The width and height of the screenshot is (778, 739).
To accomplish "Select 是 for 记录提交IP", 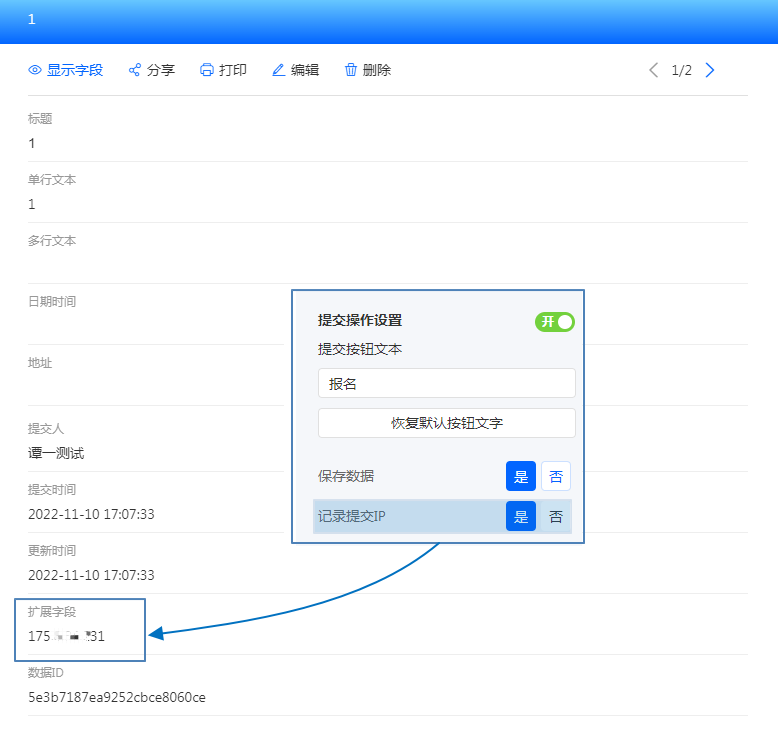I will (521, 516).
